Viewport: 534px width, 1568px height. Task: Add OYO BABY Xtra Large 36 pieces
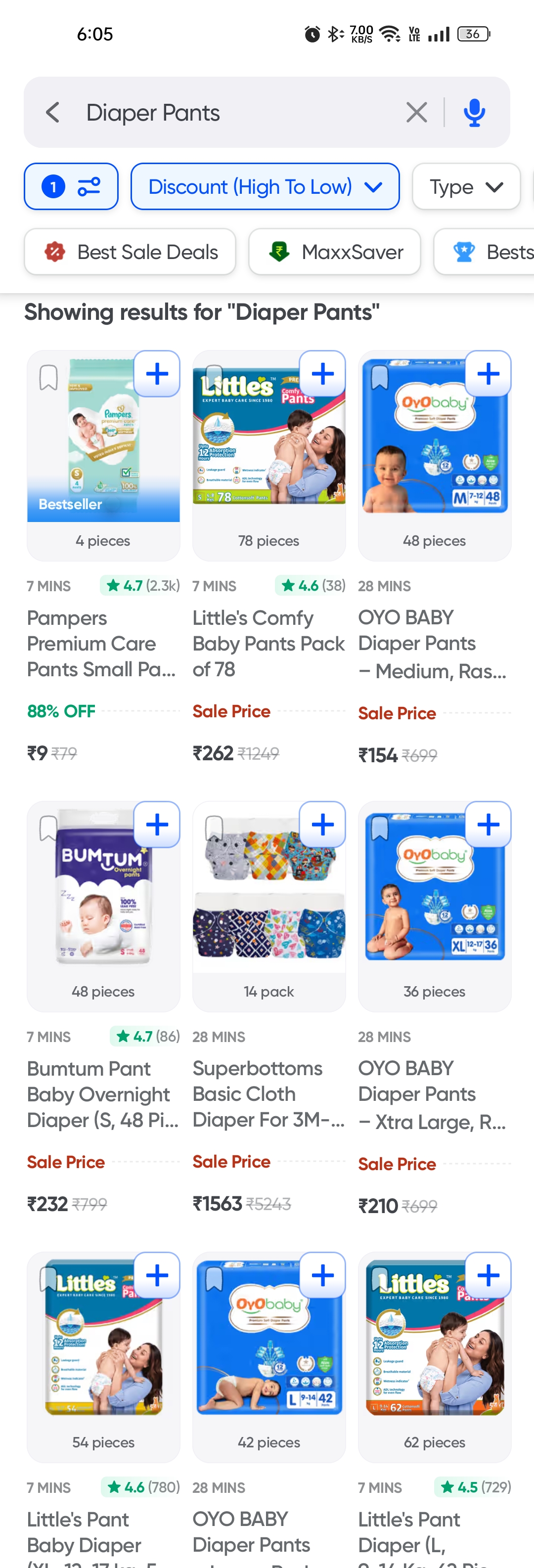tap(489, 825)
